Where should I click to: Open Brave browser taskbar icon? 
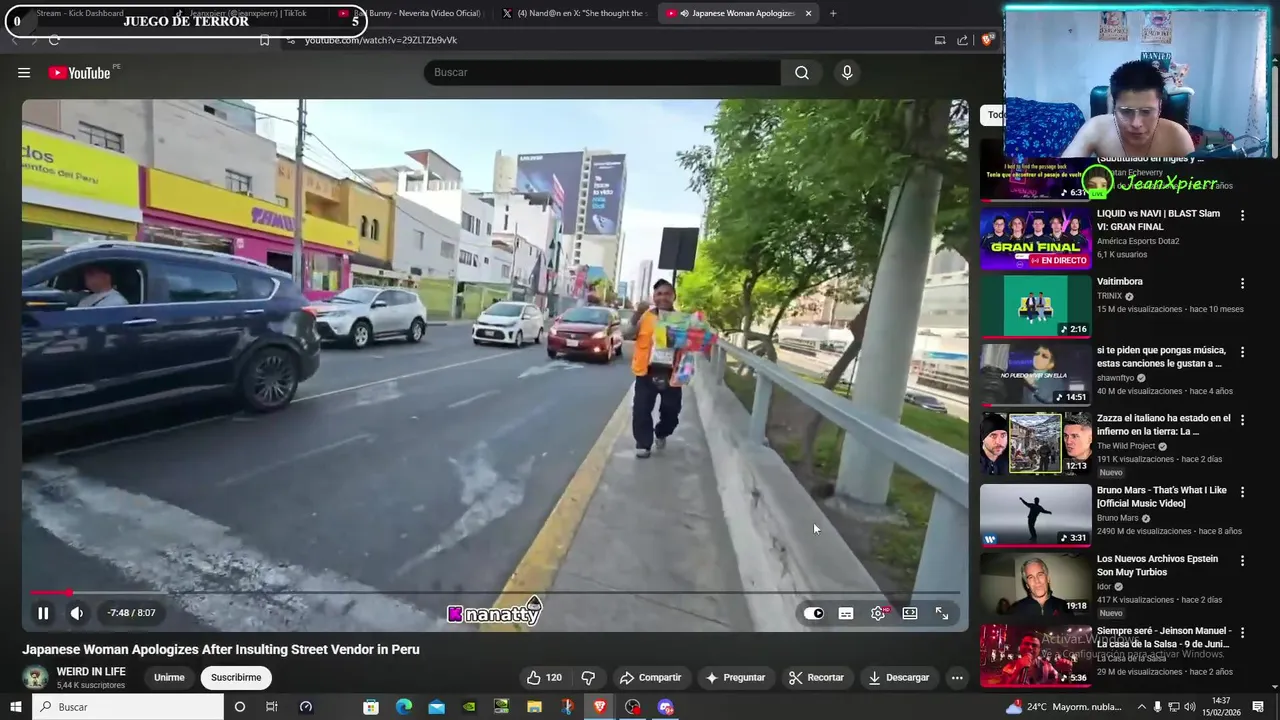[x=600, y=707]
